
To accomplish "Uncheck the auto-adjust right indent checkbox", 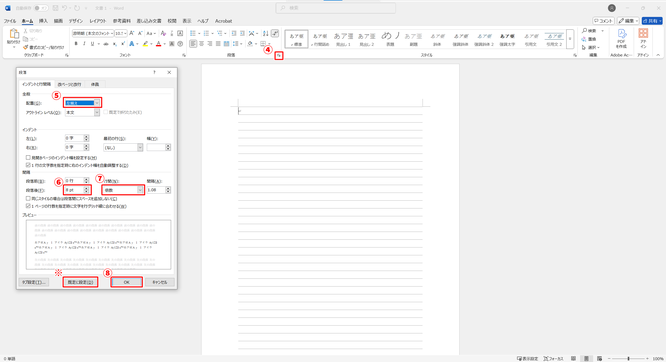I will [x=28, y=165].
